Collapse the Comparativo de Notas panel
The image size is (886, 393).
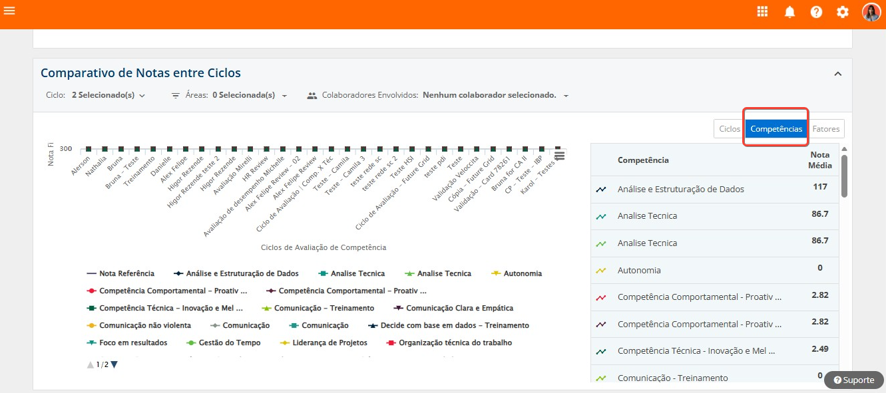[x=838, y=74]
